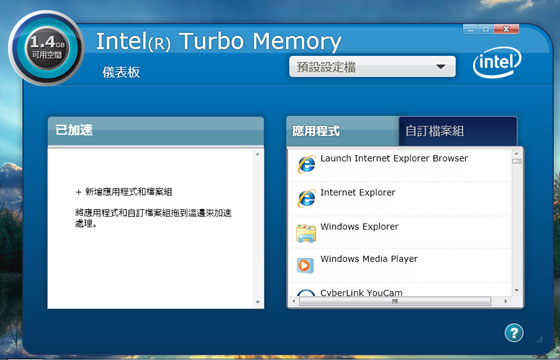
Task: Select the Windows Explorer folder icon
Action: [306, 233]
